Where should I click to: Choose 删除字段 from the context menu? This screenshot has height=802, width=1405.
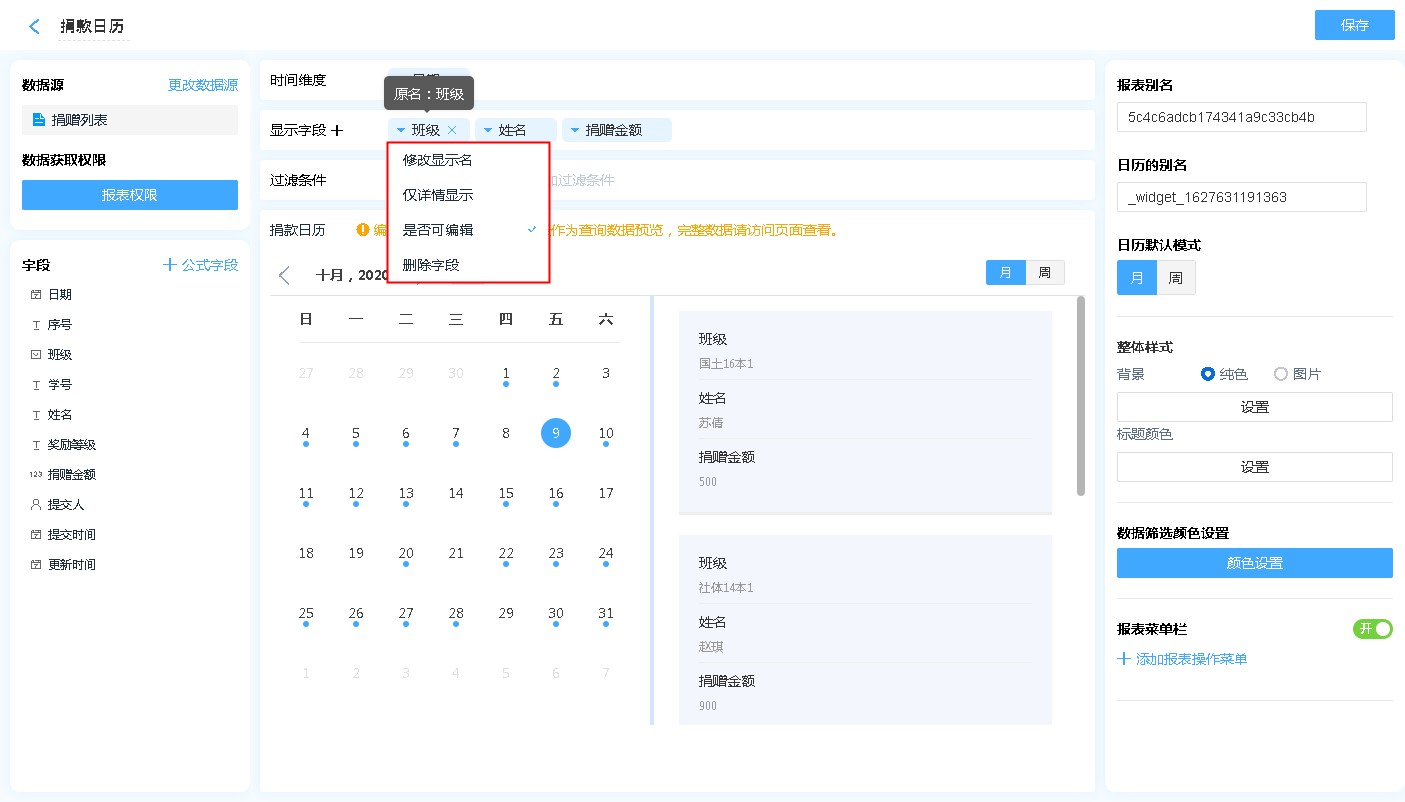pyautogui.click(x=431, y=265)
